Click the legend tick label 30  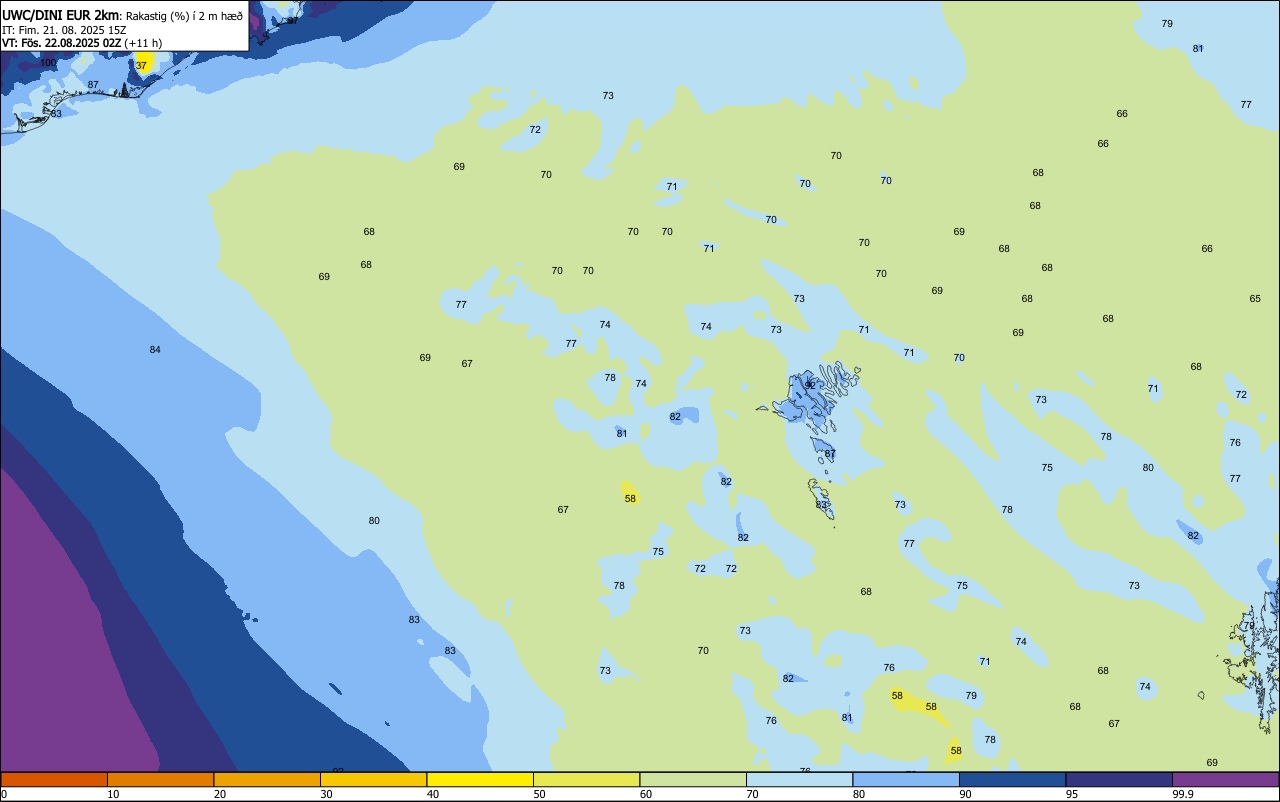tap(326, 794)
